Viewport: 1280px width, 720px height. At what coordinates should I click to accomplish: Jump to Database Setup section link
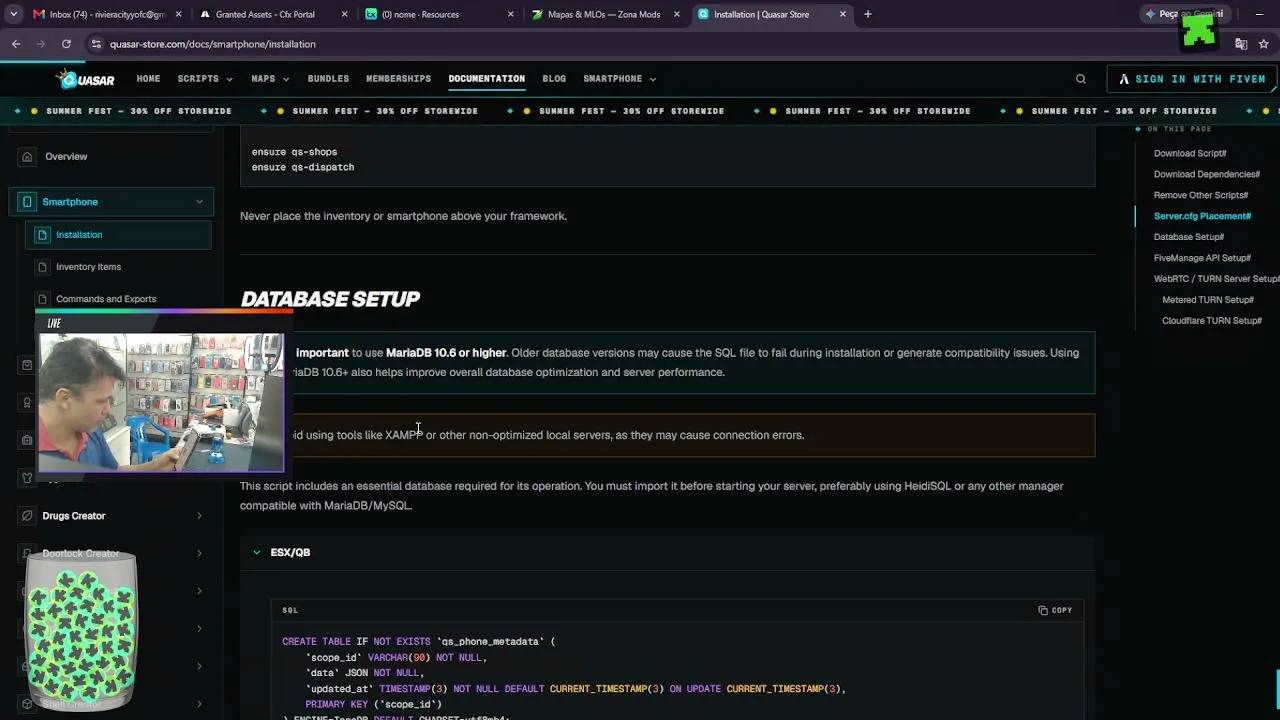1189,237
